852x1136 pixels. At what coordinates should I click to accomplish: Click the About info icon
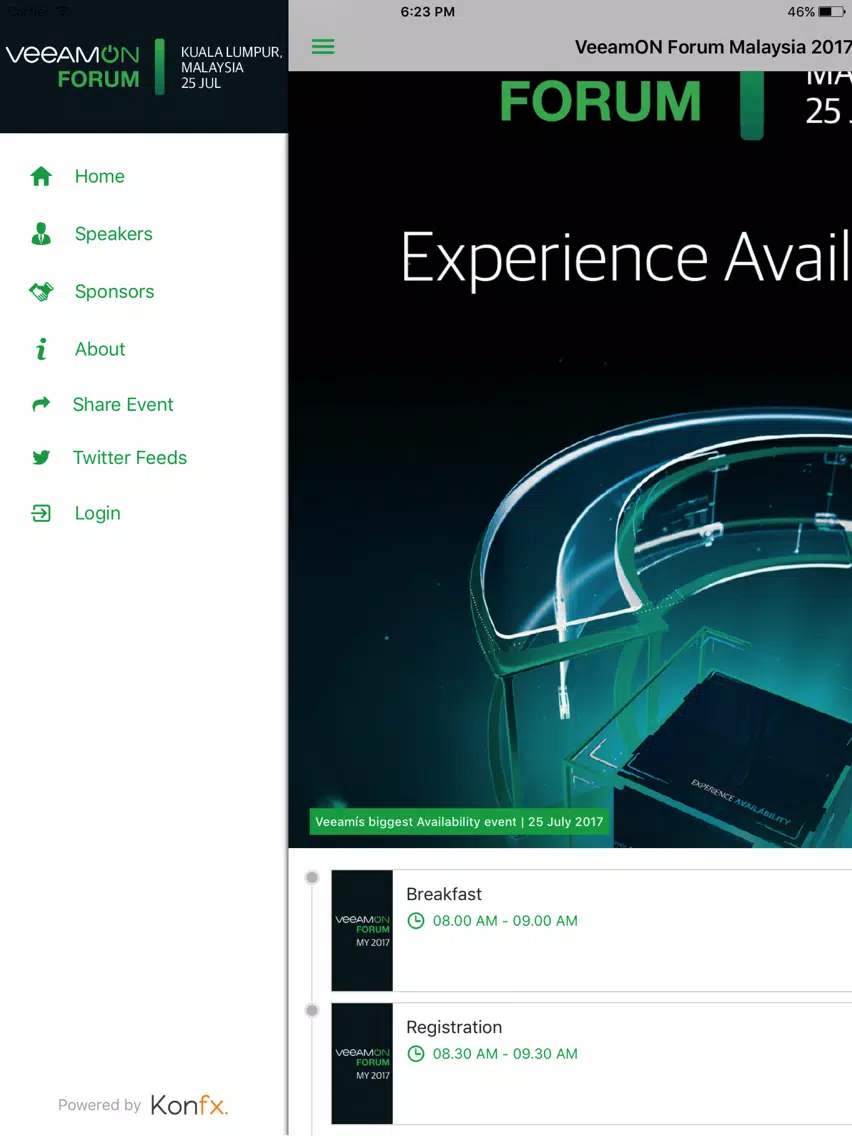tap(41, 348)
